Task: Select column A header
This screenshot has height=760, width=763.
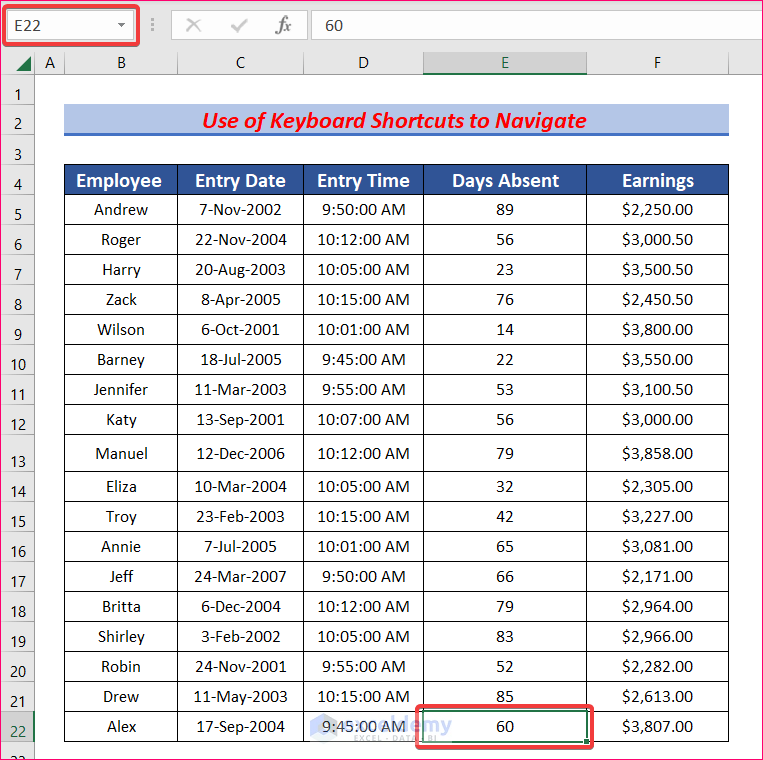Action: pos(50,63)
